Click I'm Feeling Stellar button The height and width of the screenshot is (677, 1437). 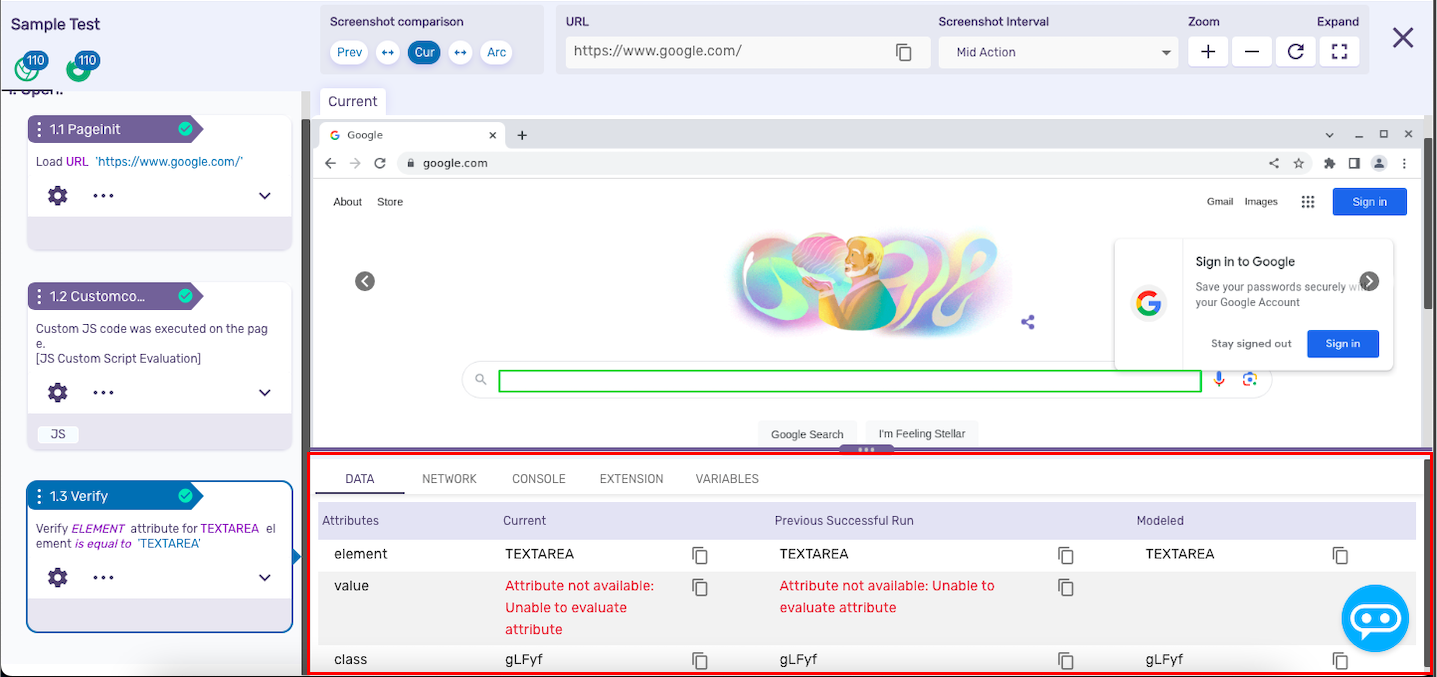(x=922, y=434)
